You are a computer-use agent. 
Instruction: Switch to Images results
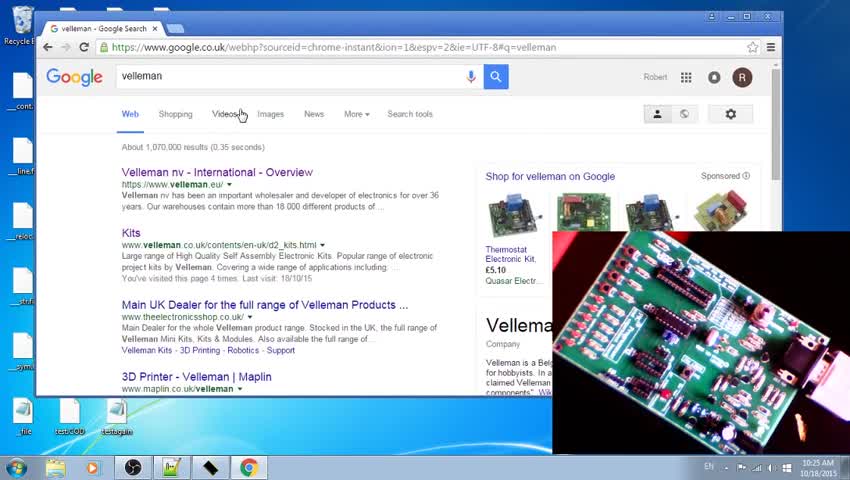(271, 114)
